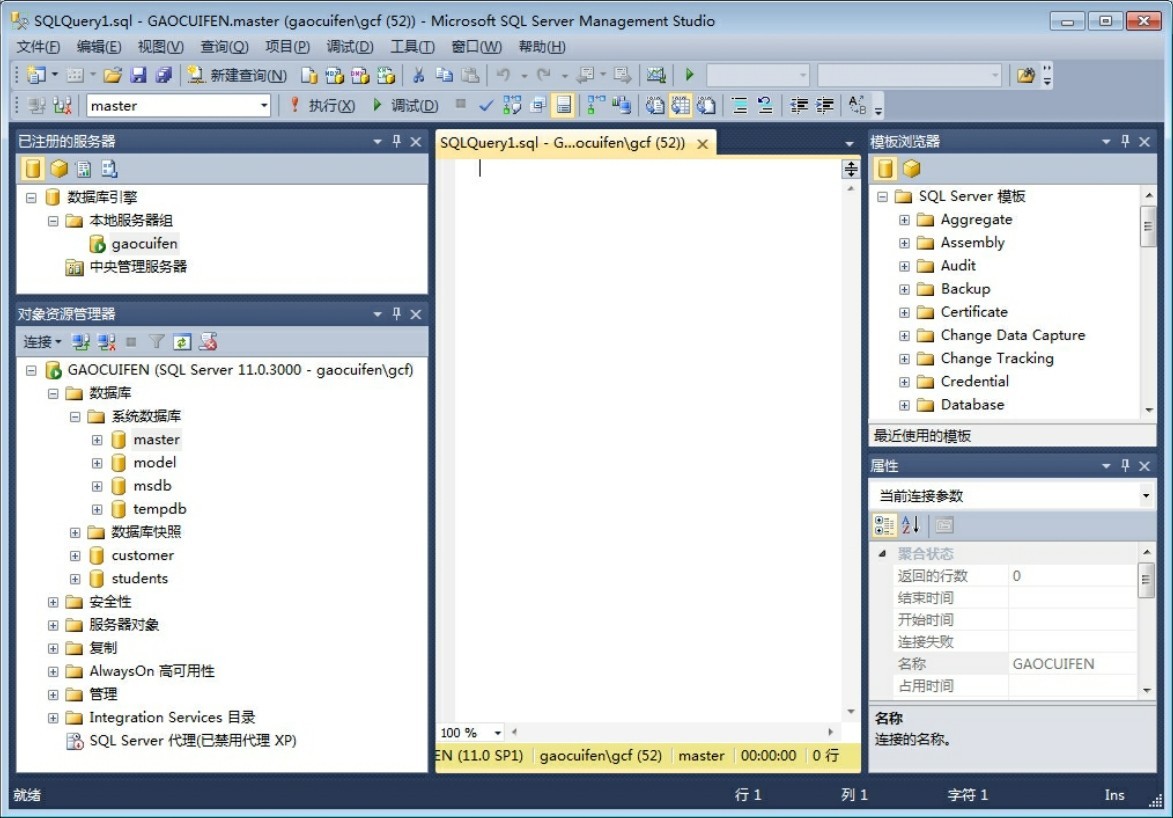Screen dimensions: 1173x818
Task: Click the Decrease Indent icon
Action: click(x=799, y=106)
